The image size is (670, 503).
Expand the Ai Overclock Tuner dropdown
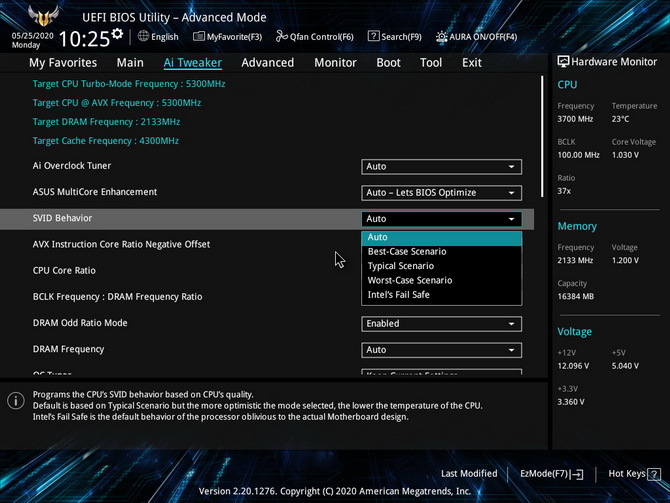tap(441, 167)
